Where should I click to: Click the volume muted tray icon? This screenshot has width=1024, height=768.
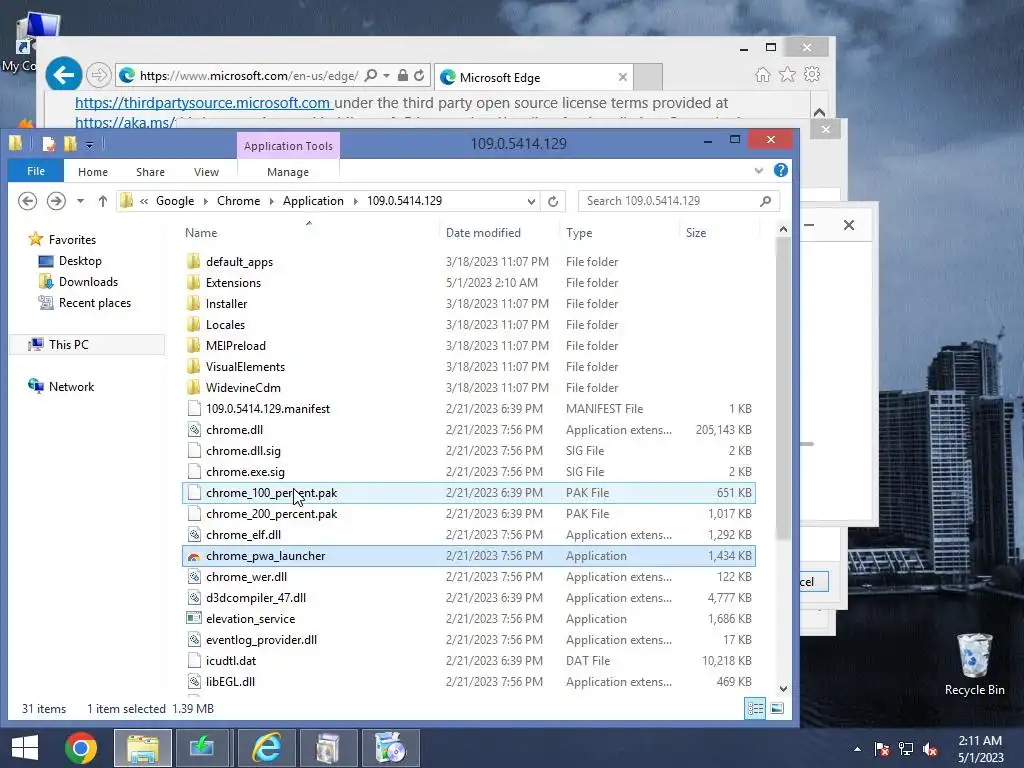click(931, 749)
